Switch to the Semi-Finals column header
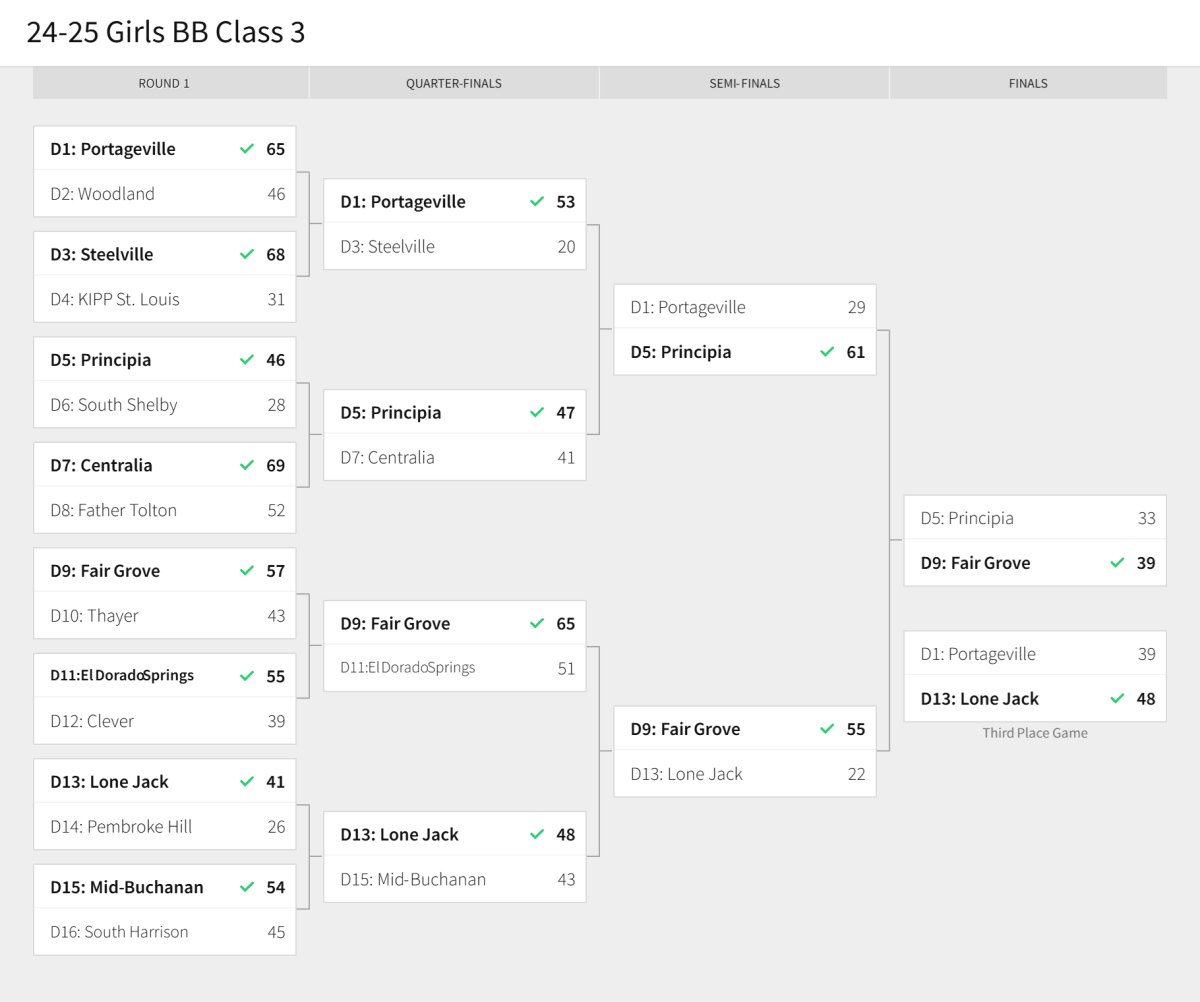Viewport: 1200px width, 1002px height. [744, 83]
